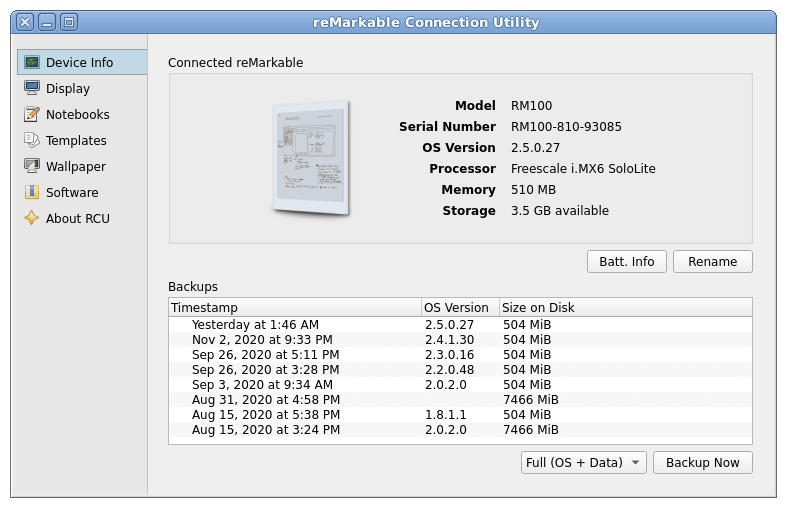The height and width of the screenshot is (508, 787).
Task: Select backup 'Sep 3, 2020 at 9:34 AM'
Action: click(460, 385)
